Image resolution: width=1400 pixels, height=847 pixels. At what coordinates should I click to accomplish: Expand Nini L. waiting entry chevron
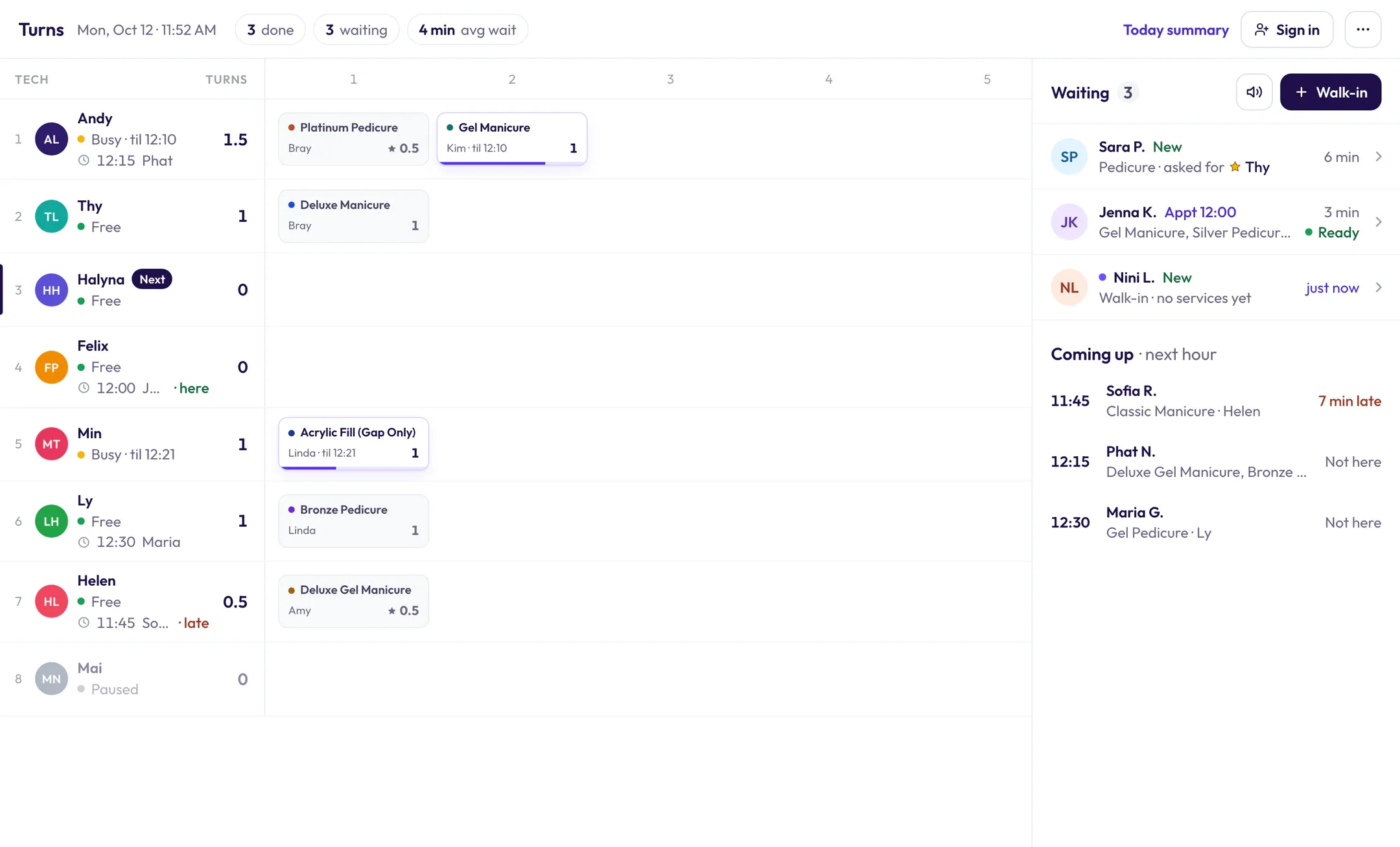point(1379,288)
